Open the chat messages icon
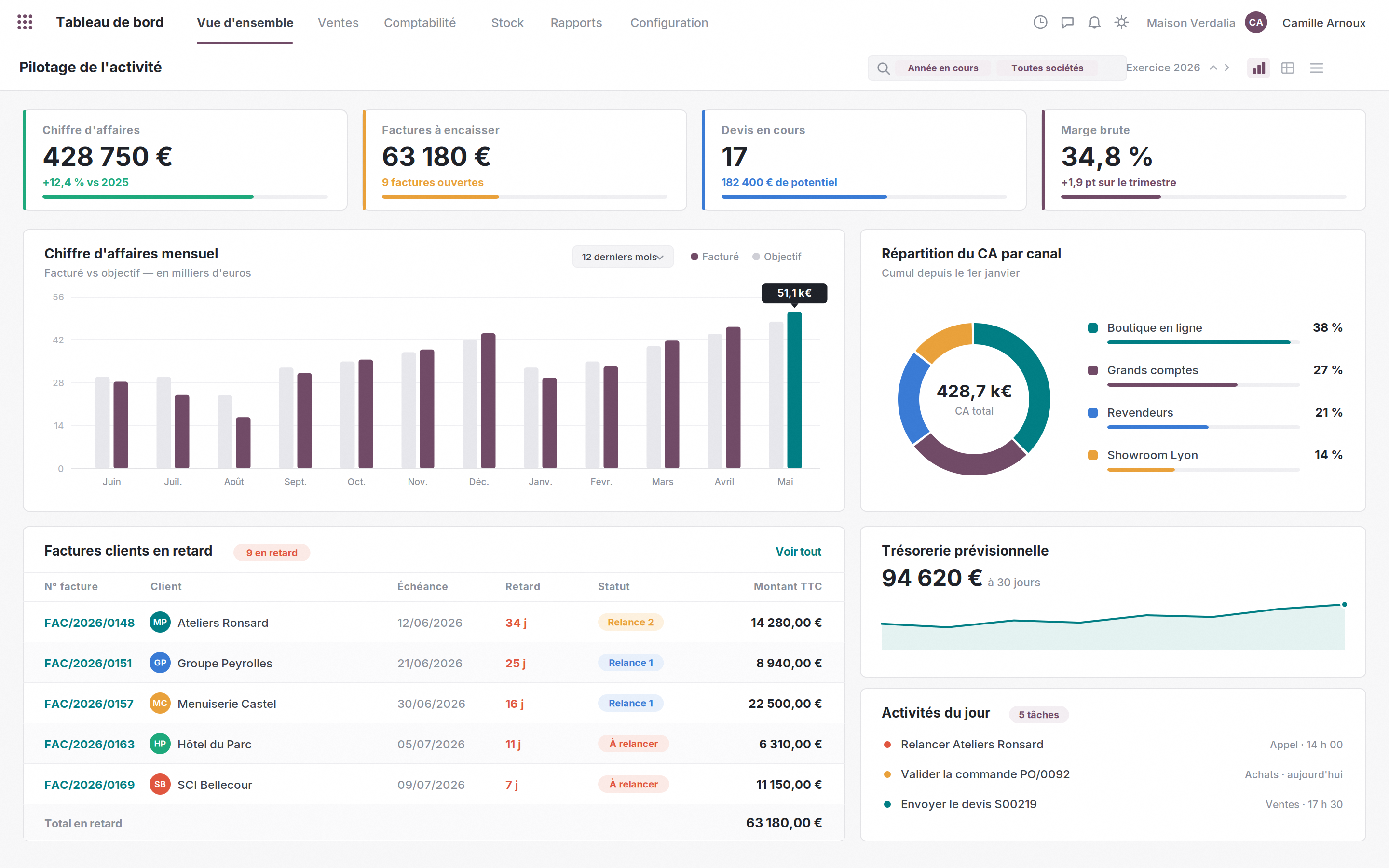This screenshot has height=868, width=1389. pyautogui.click(x=1067, y=22)
